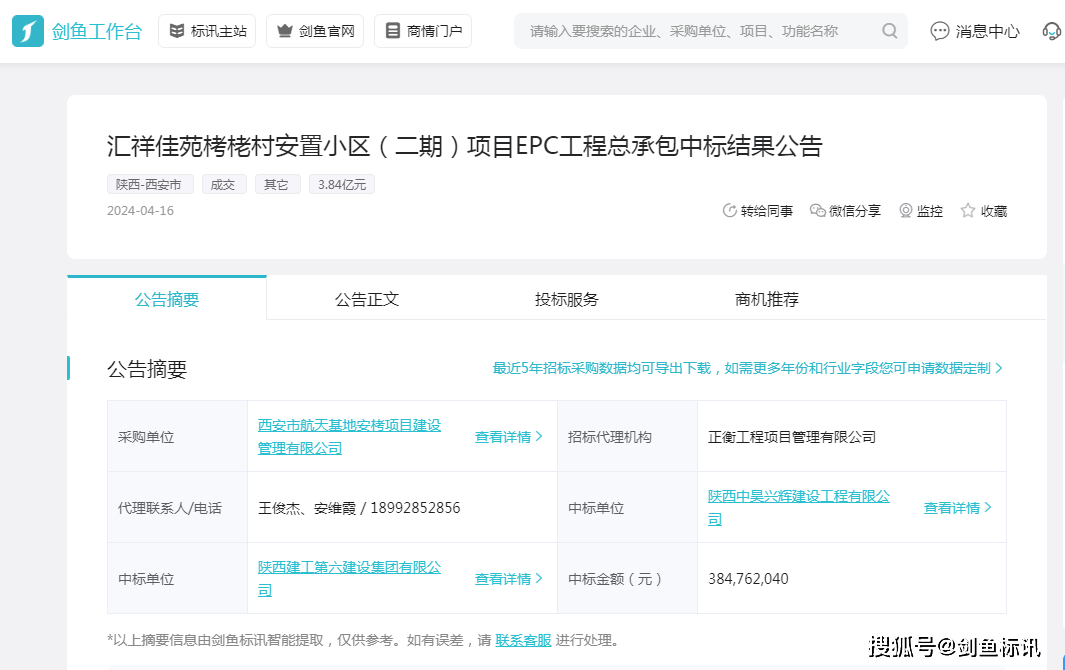This screenshot has height=670, width=1065.
Task: Open the 商情门户 button
Action: coord(423,31)
